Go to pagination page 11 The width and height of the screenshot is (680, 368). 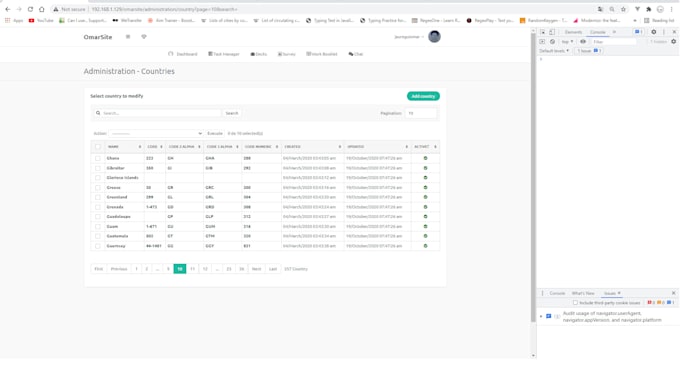(193, 269)
